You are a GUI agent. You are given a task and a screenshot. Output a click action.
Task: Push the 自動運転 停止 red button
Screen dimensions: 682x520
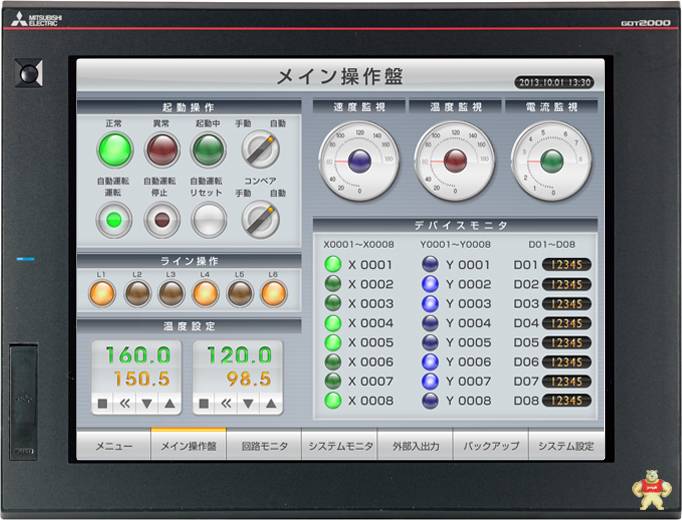(162, 220)
